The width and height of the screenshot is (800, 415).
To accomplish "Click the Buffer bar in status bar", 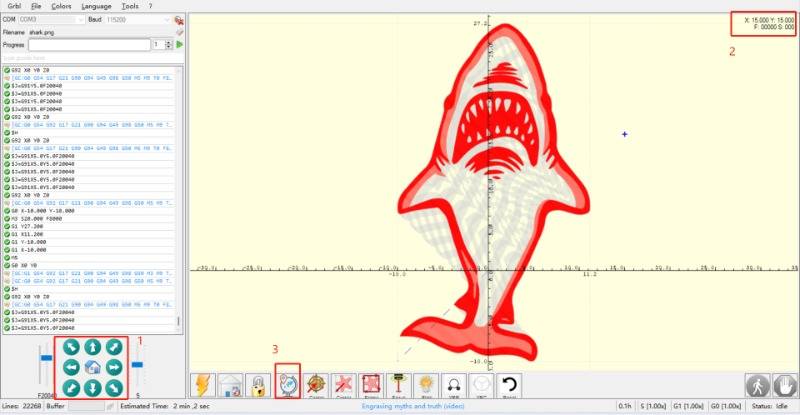I will [x=86, y=406].
